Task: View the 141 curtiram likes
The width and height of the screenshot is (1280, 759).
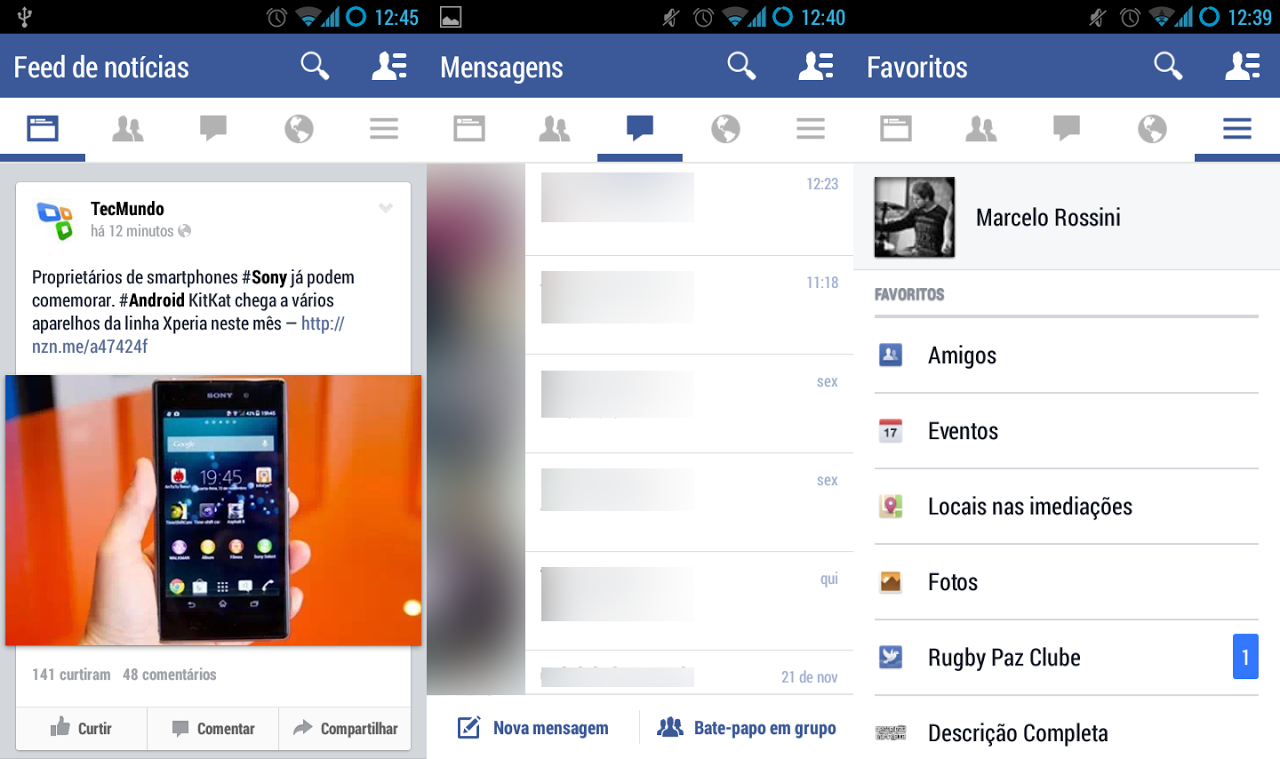Action: (71, 674)
